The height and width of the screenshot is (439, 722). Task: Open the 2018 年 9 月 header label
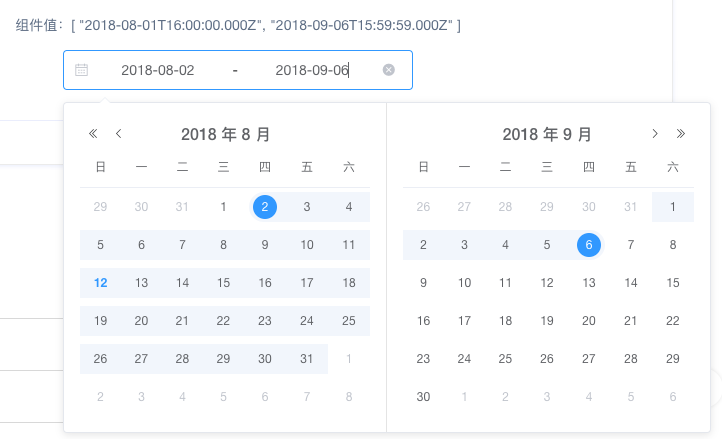point(547,134)
